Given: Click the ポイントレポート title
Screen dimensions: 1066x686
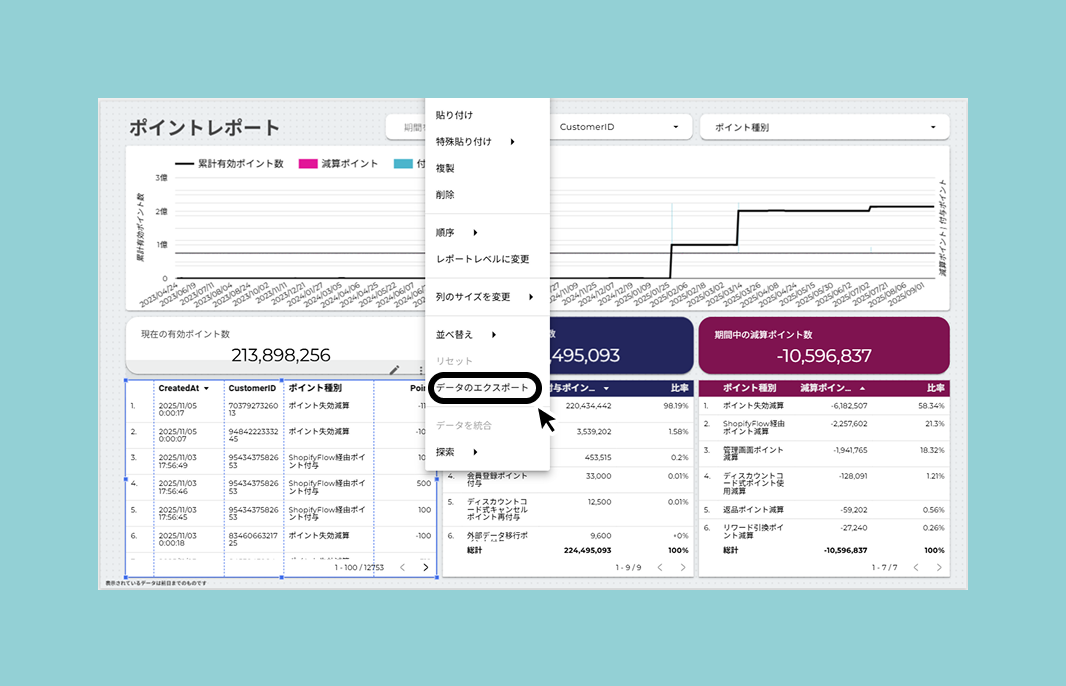Looking at the screenshot, I should point(205,127).
